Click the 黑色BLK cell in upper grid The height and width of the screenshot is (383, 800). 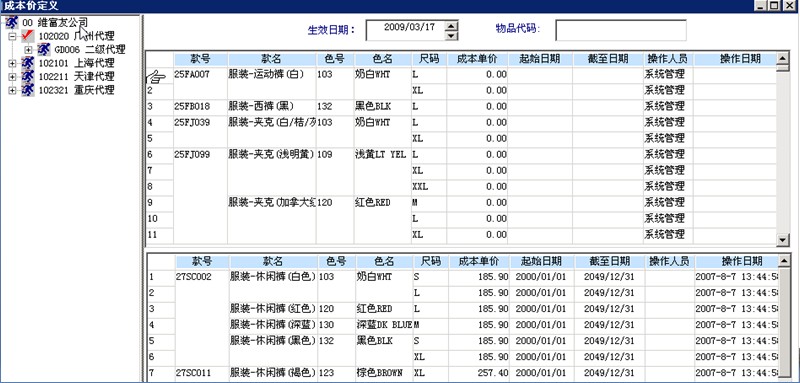coord(382,107)
